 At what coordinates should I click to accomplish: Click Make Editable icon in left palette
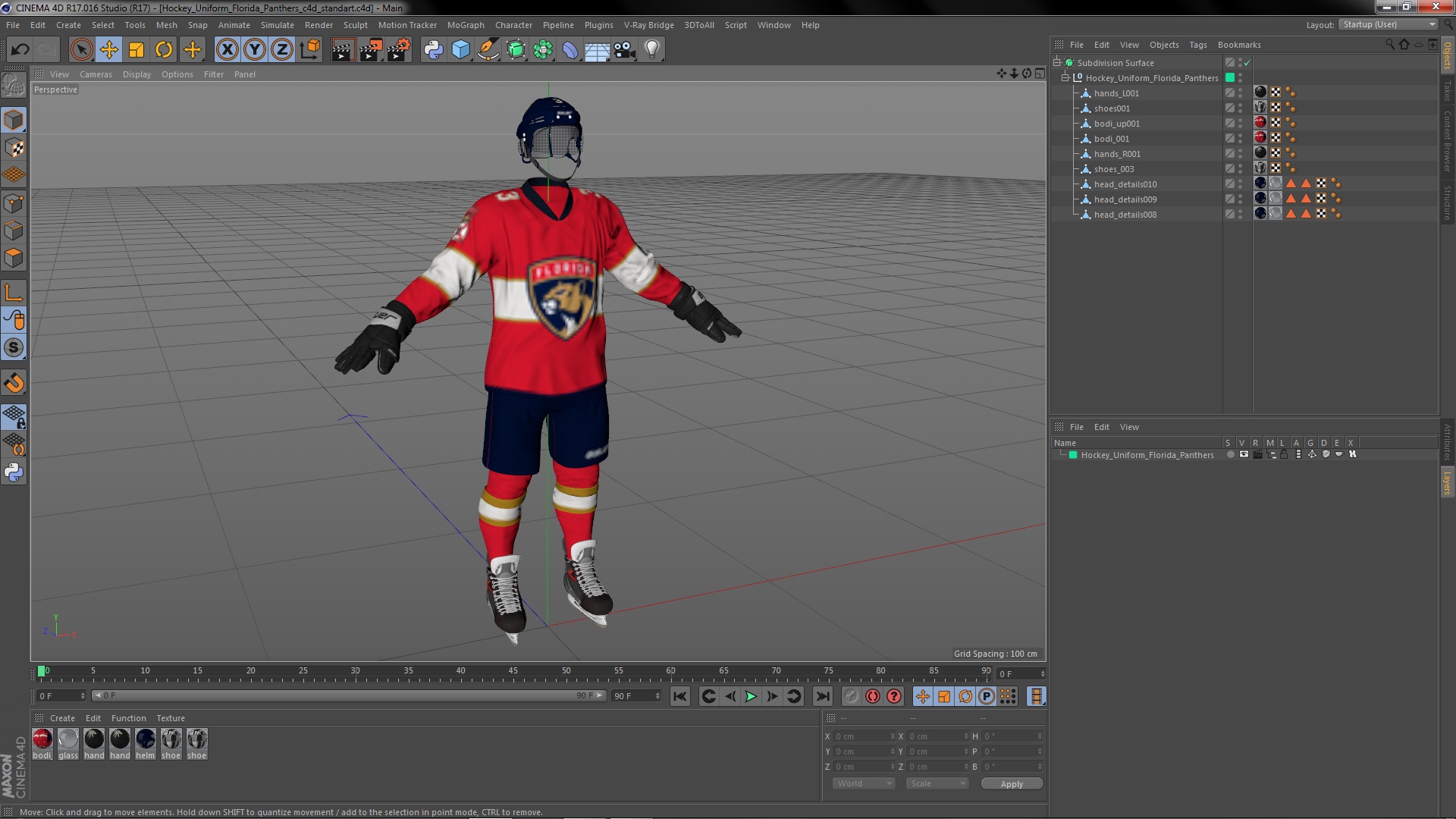14,85
